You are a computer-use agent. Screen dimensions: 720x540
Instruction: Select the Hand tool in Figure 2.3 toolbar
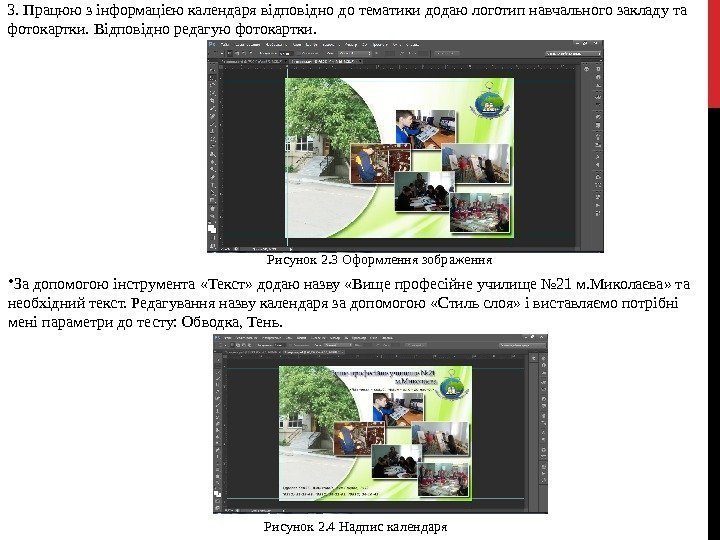(212, 209)
